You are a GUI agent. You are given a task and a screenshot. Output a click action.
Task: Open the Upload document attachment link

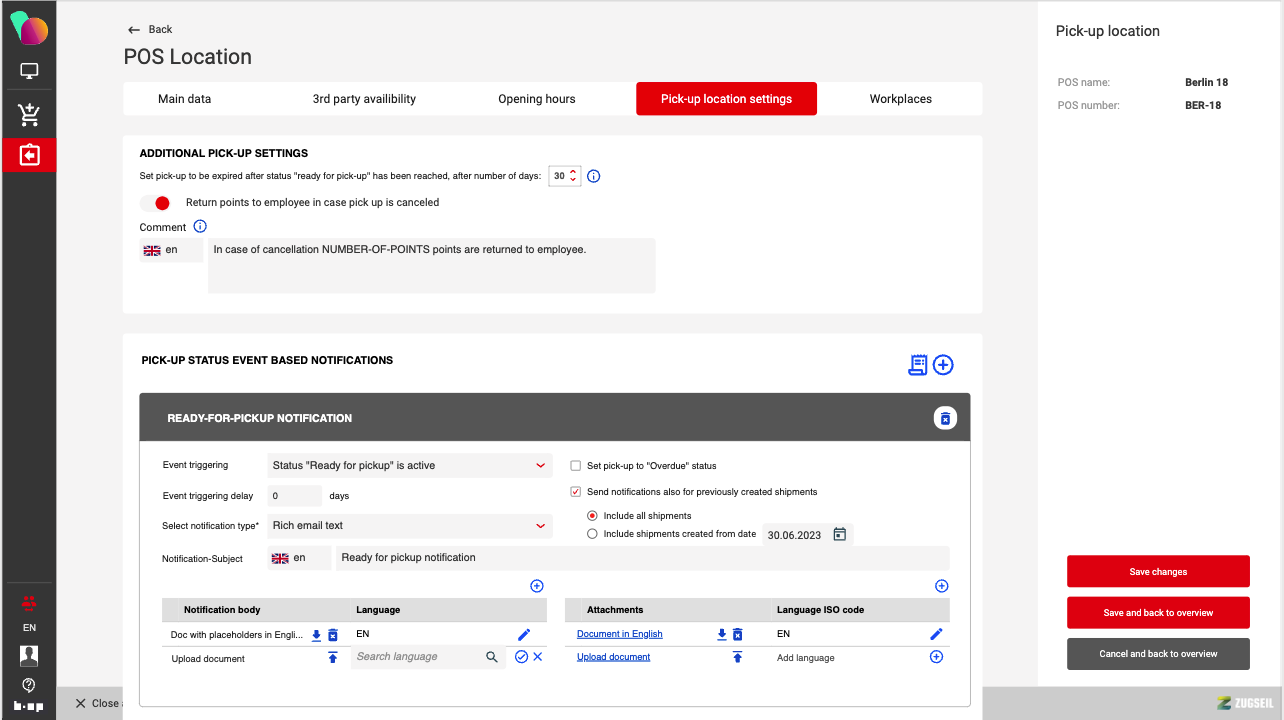(x=613, y=657)
